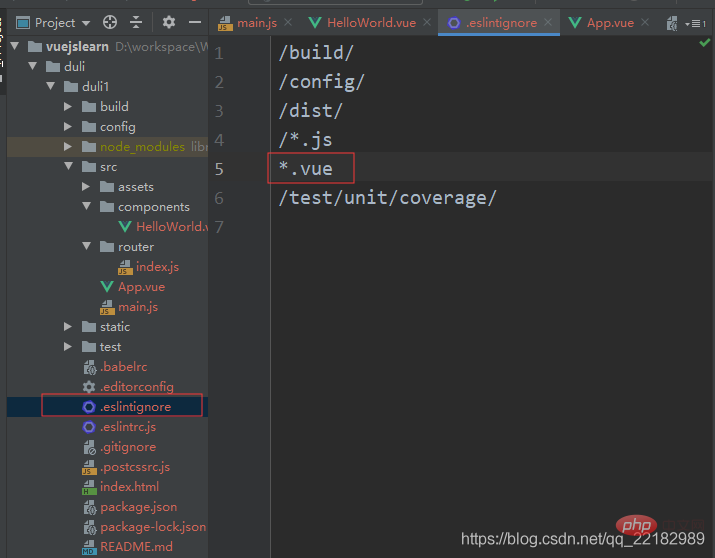The width and height of the screenshot is (715, 558).
Task: Collapse the duli folder
Action: coord(32,66)
